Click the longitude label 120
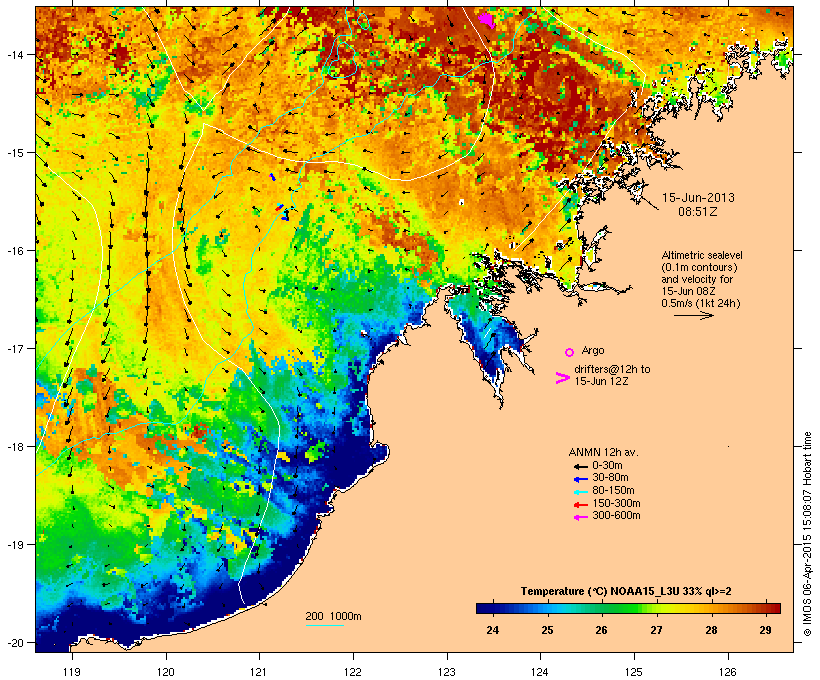Image resolution: width=820 pixels, height=680 pixels. [x=166, y=672]
